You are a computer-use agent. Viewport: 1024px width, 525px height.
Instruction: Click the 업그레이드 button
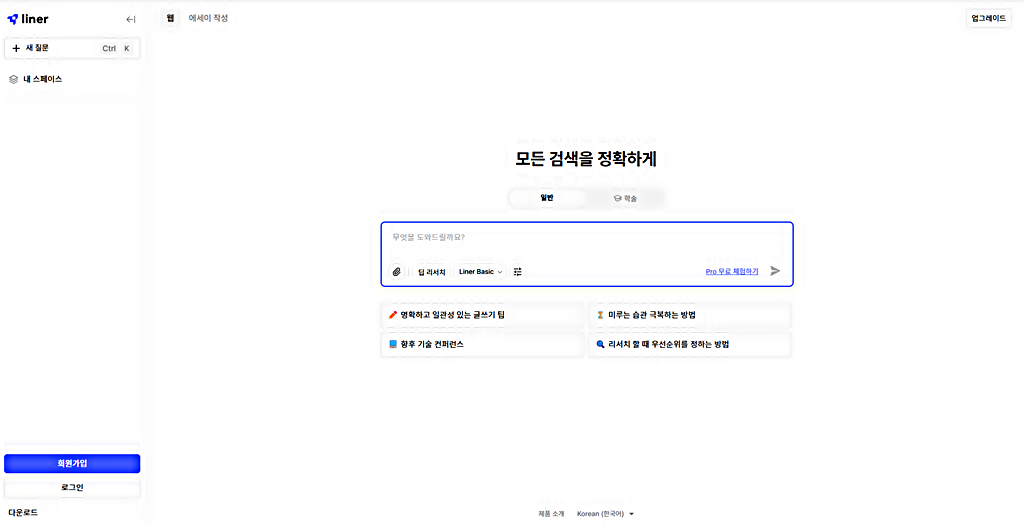pos(988,18)
